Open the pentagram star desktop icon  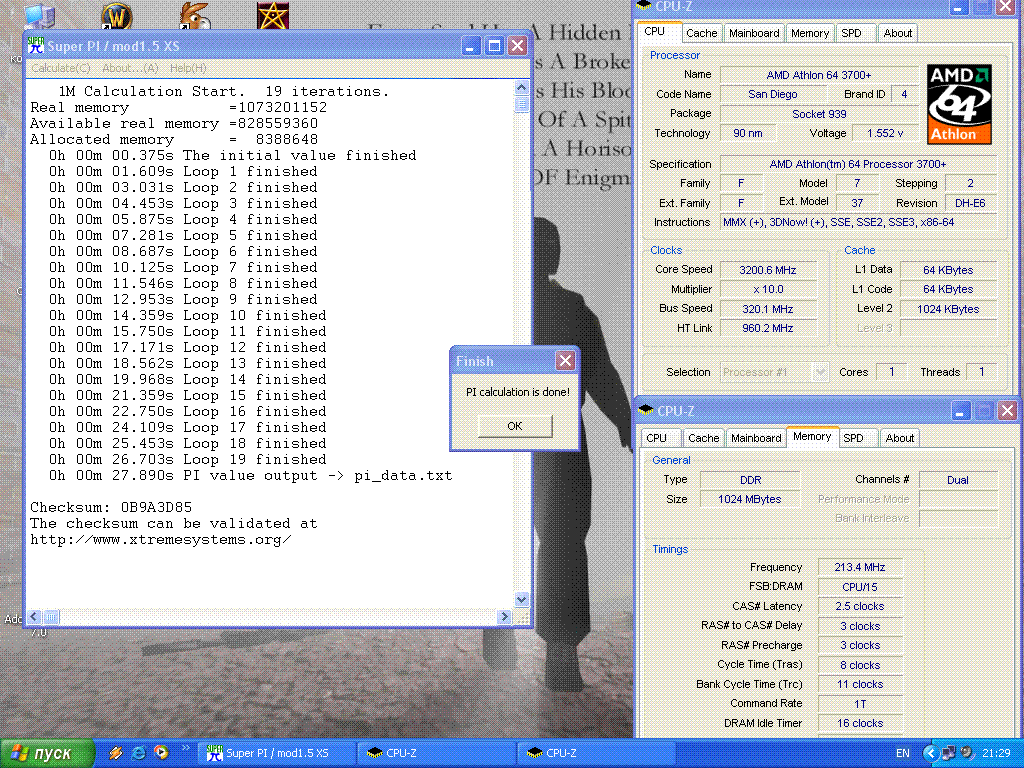273,16
